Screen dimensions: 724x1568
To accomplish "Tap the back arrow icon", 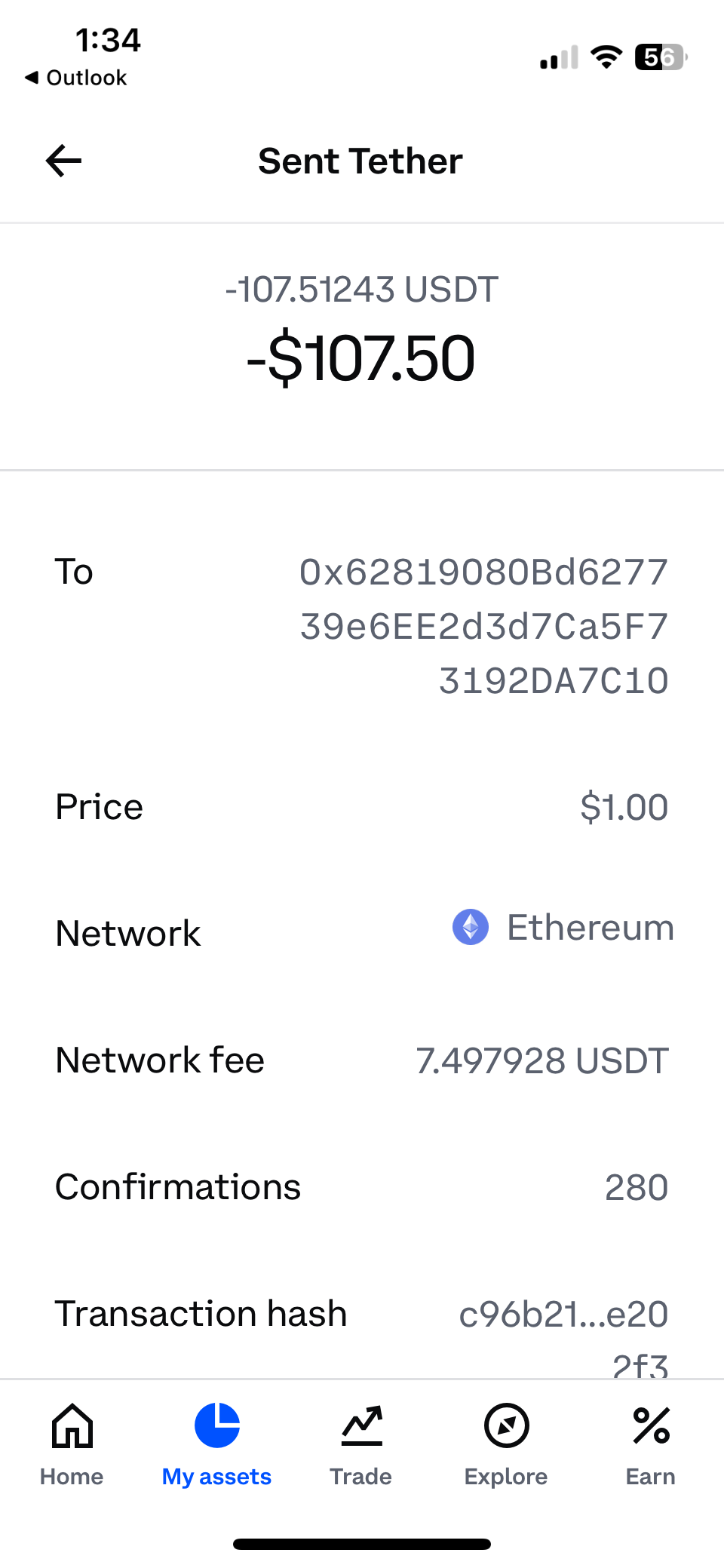I will coord(63,161).
